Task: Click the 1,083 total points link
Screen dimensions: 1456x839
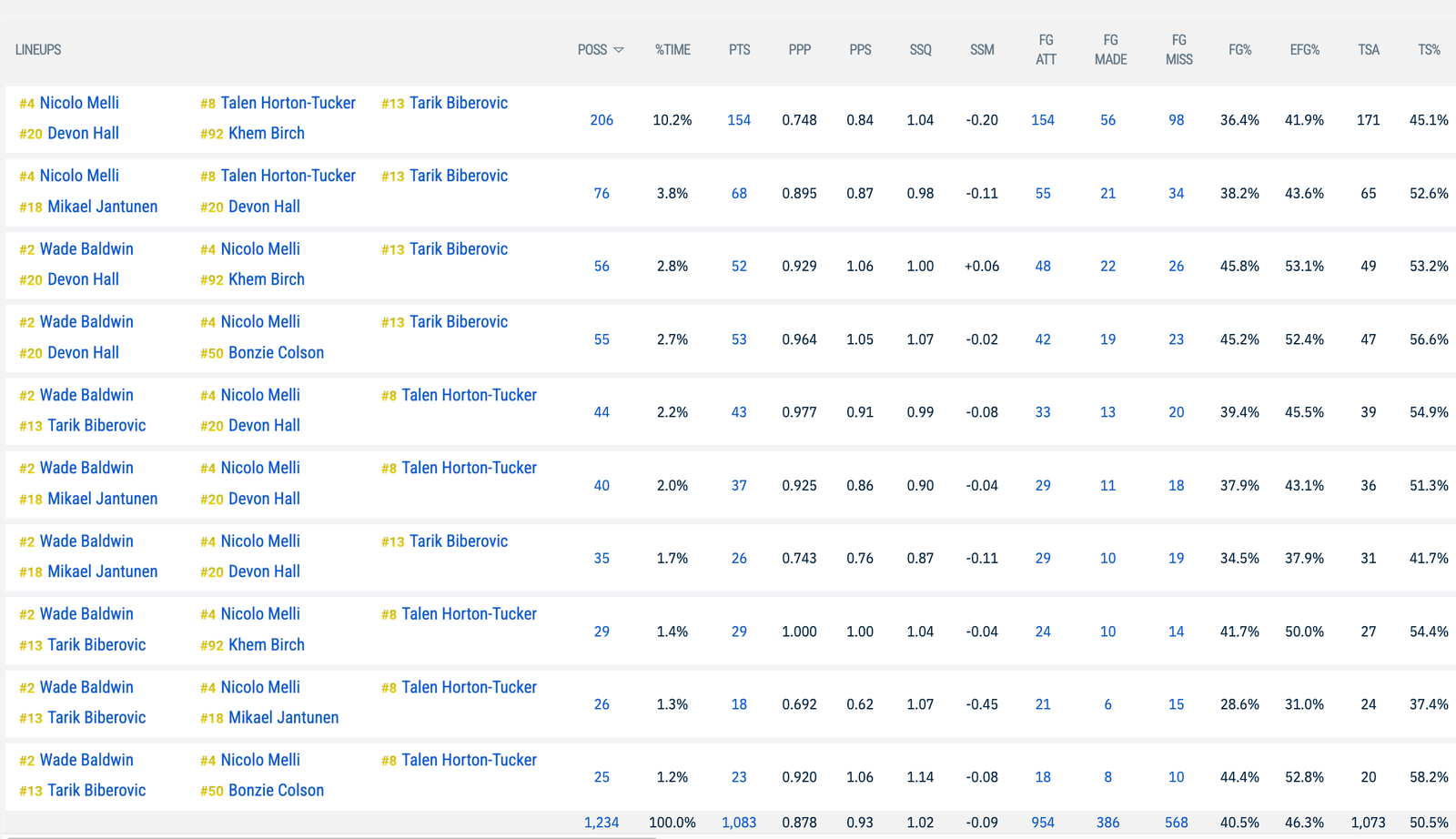Action: click(x=739, y=823)
